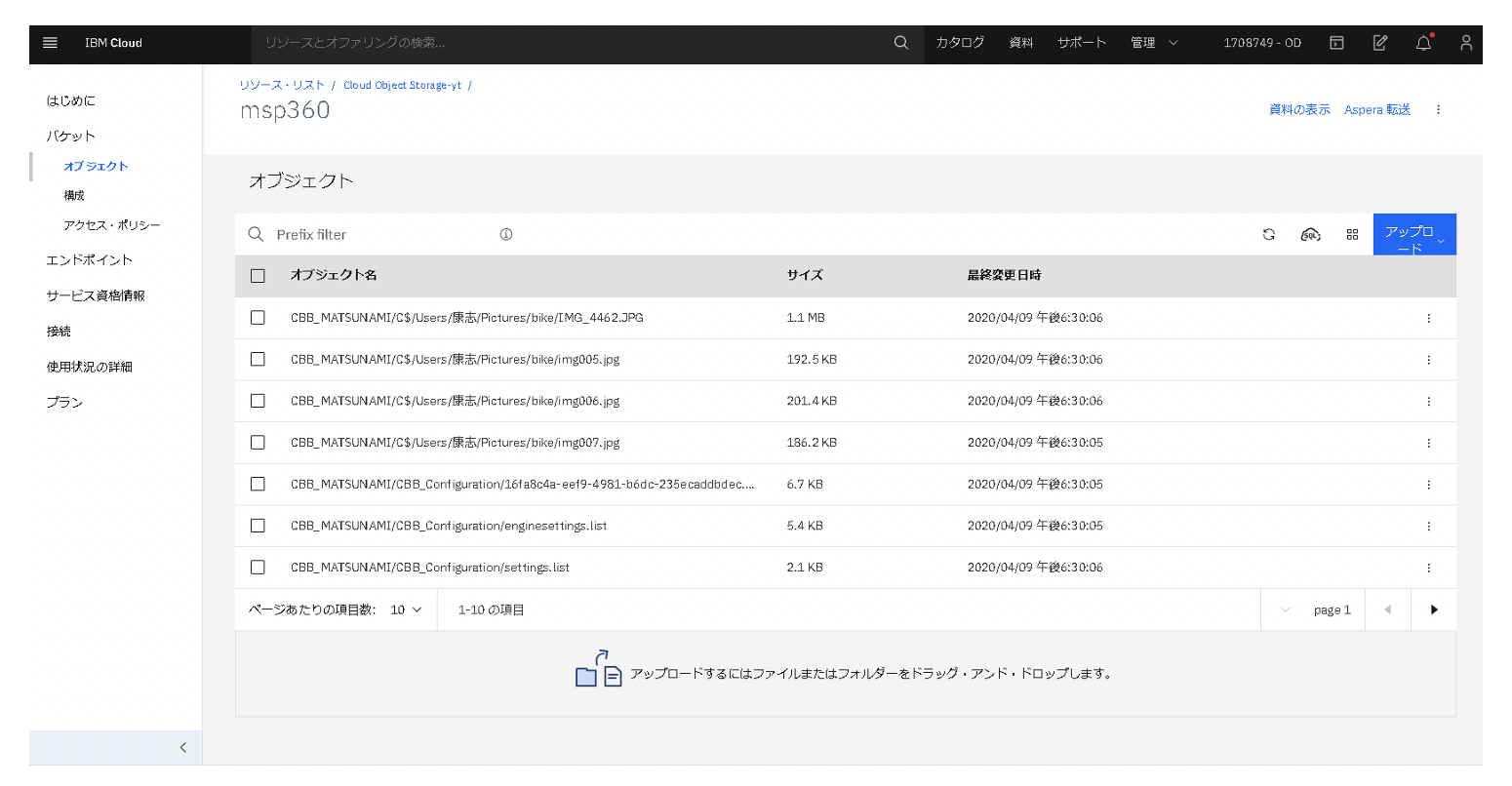Select アクセス・ポリシー in sidebar
The width and height of the screenshot is (1512, 786).
(112, 225)
